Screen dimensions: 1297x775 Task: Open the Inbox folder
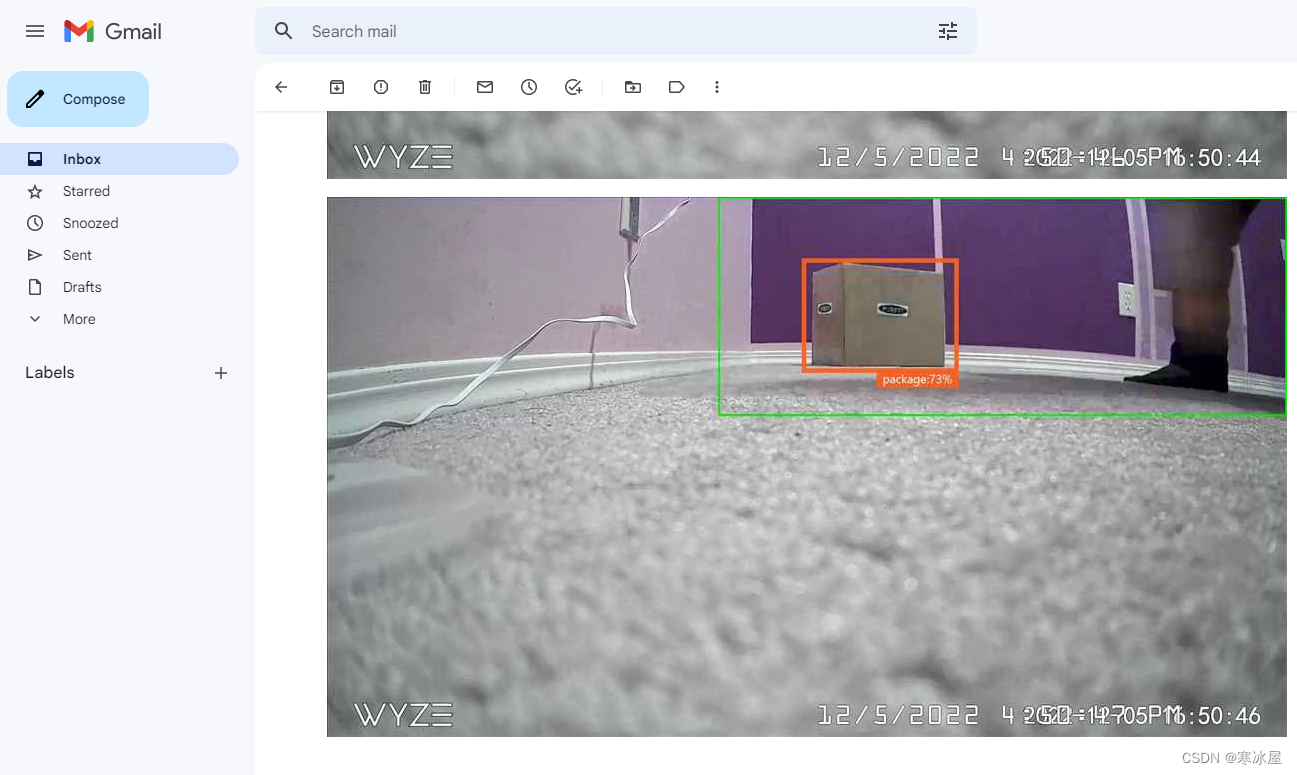(120, 159)
